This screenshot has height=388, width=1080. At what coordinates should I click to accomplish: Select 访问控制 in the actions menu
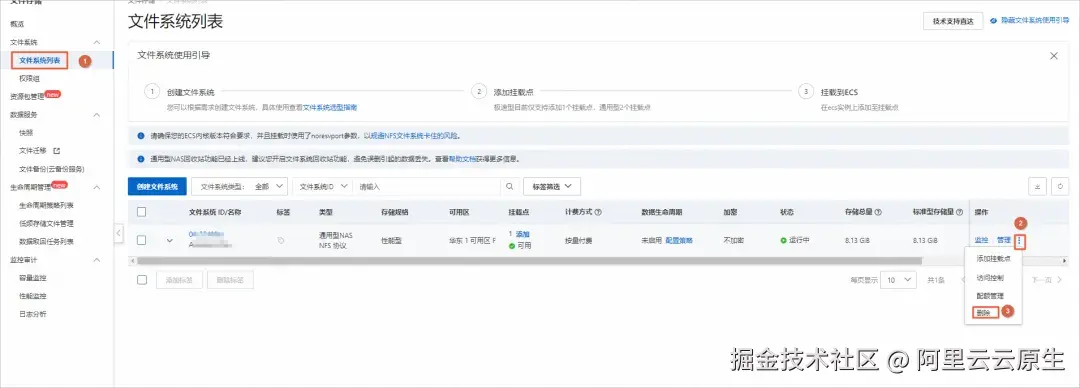point(990,278)
